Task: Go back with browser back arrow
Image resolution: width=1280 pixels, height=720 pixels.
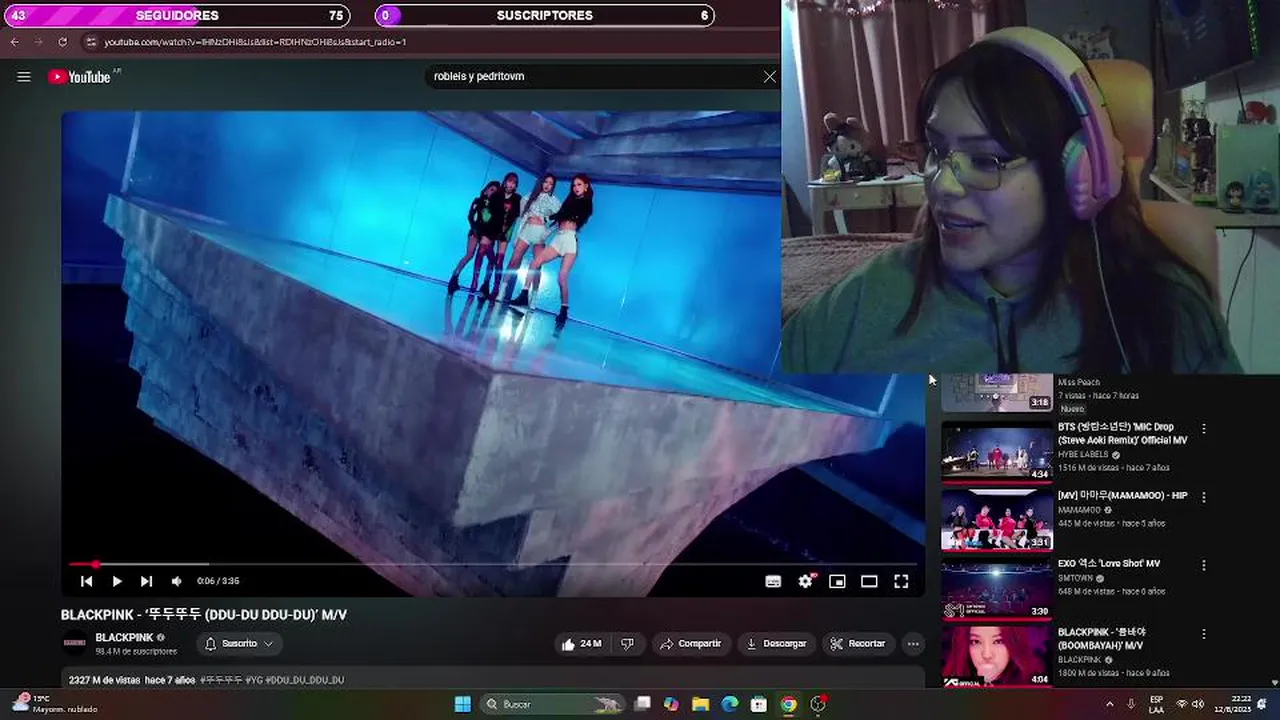Action: pyautogui.click(x=15, y=42)
